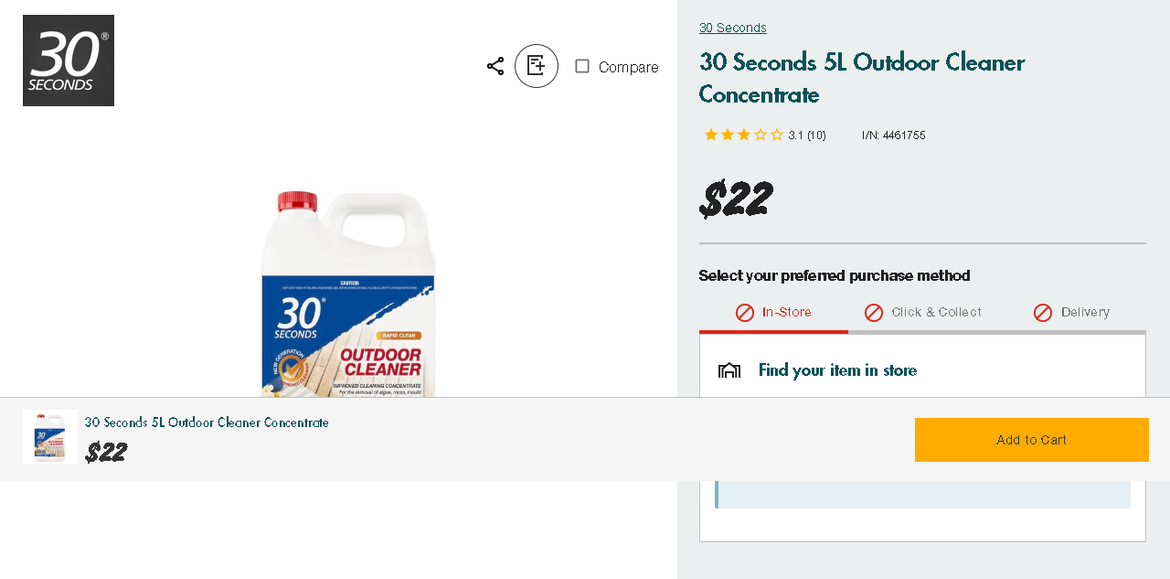Click the store icon beside Find your item
Viewport: 1170px width, 579px height.
[x=729, y=370]
